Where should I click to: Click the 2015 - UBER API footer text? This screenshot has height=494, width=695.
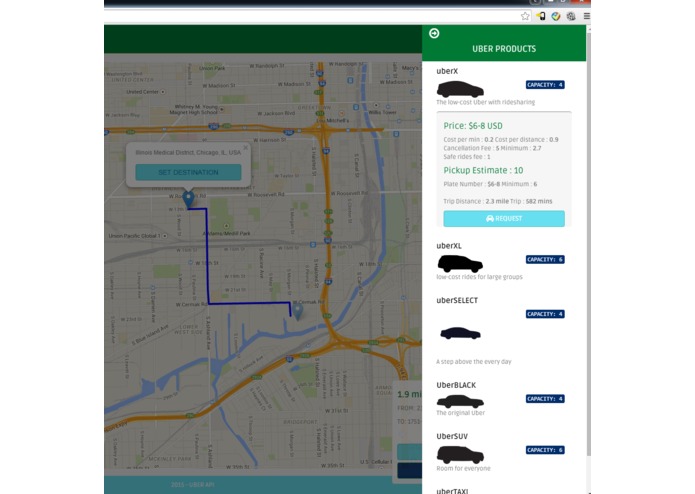click(192, 485)
